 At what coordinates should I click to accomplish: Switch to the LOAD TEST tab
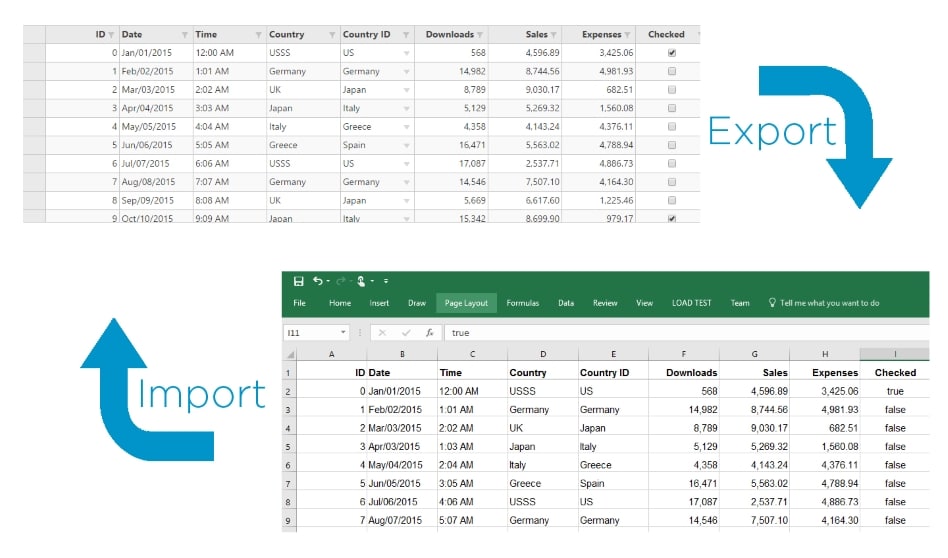coord(692,303)
